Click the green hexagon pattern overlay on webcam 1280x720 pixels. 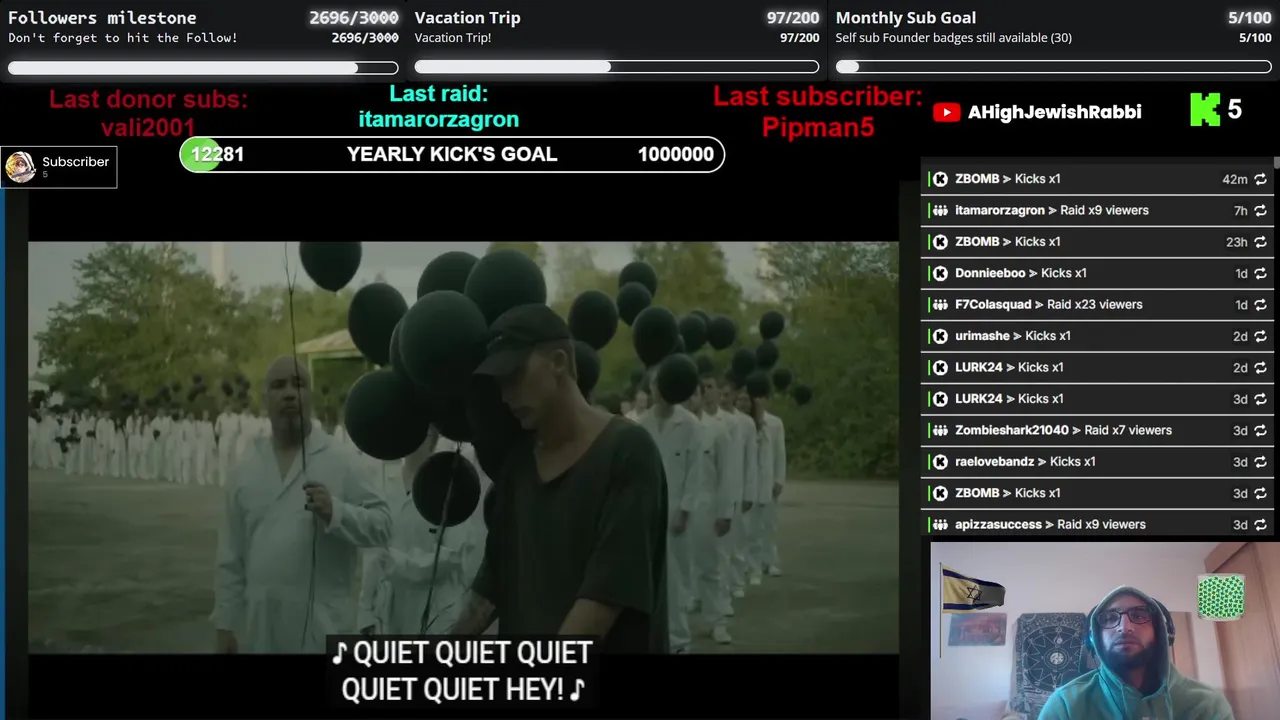[1221, 597]
